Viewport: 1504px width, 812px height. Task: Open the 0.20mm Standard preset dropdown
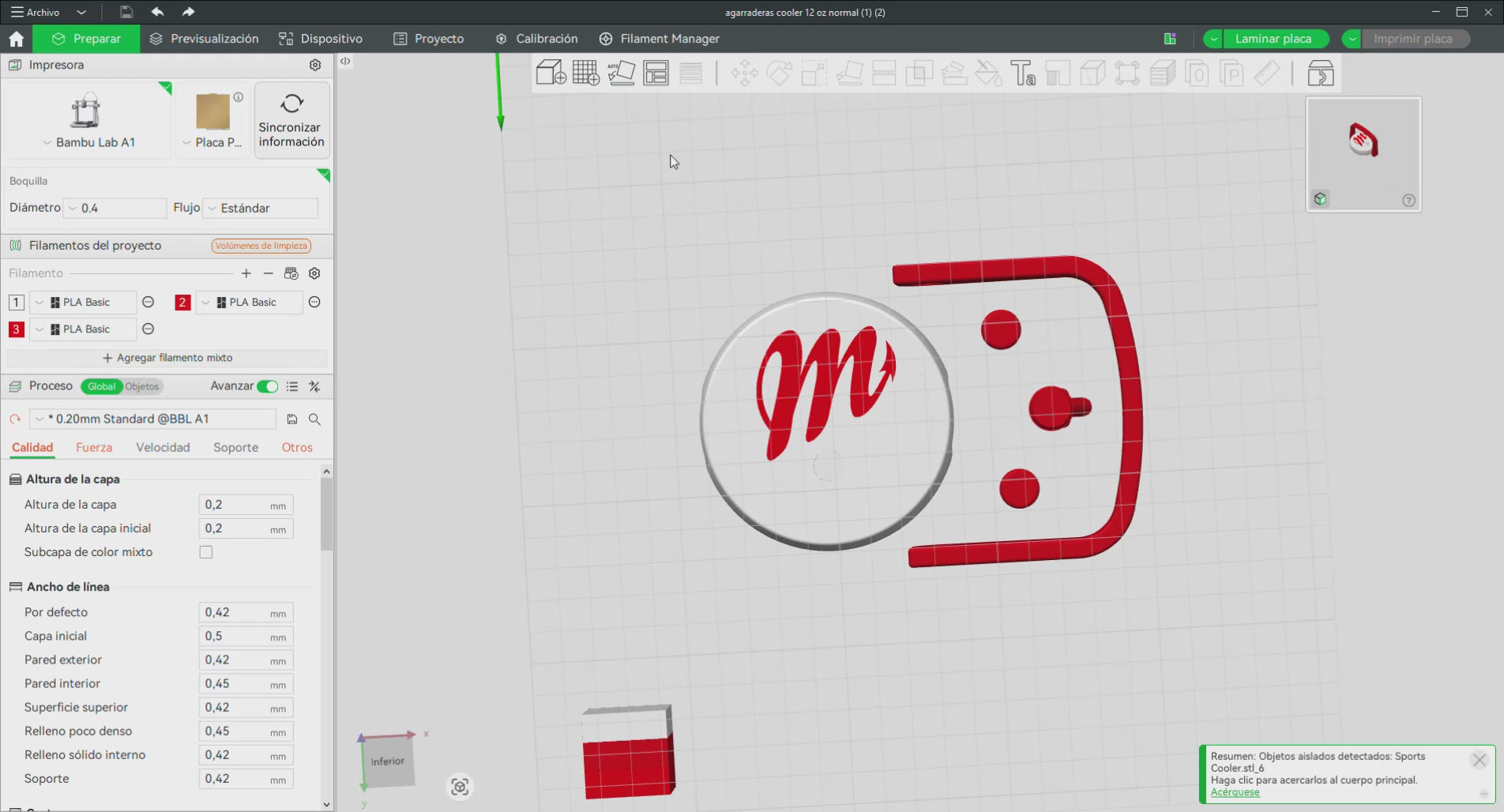[x=152, y=419]
